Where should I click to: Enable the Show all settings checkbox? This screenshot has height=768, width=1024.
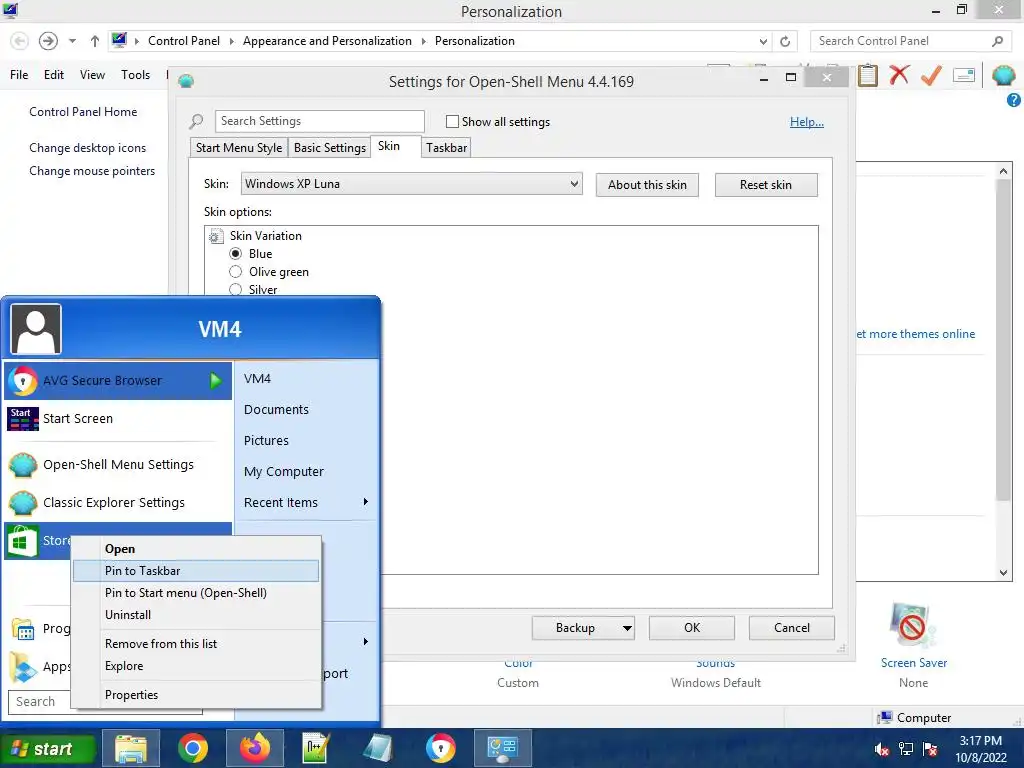click(x=452, y=121)
